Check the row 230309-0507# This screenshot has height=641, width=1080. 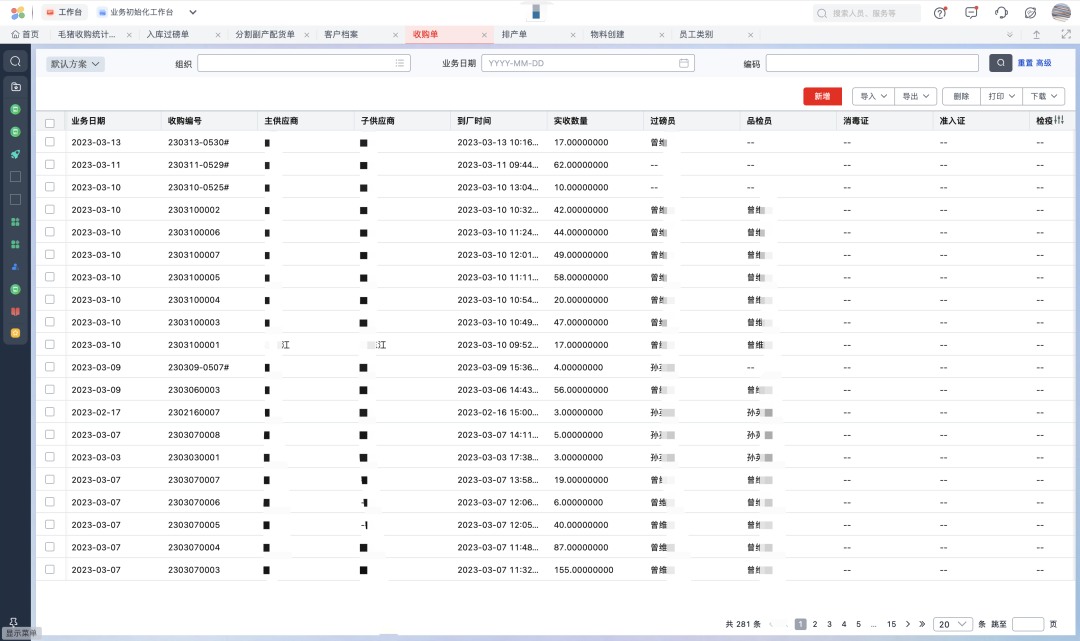(x=50, y=367)
